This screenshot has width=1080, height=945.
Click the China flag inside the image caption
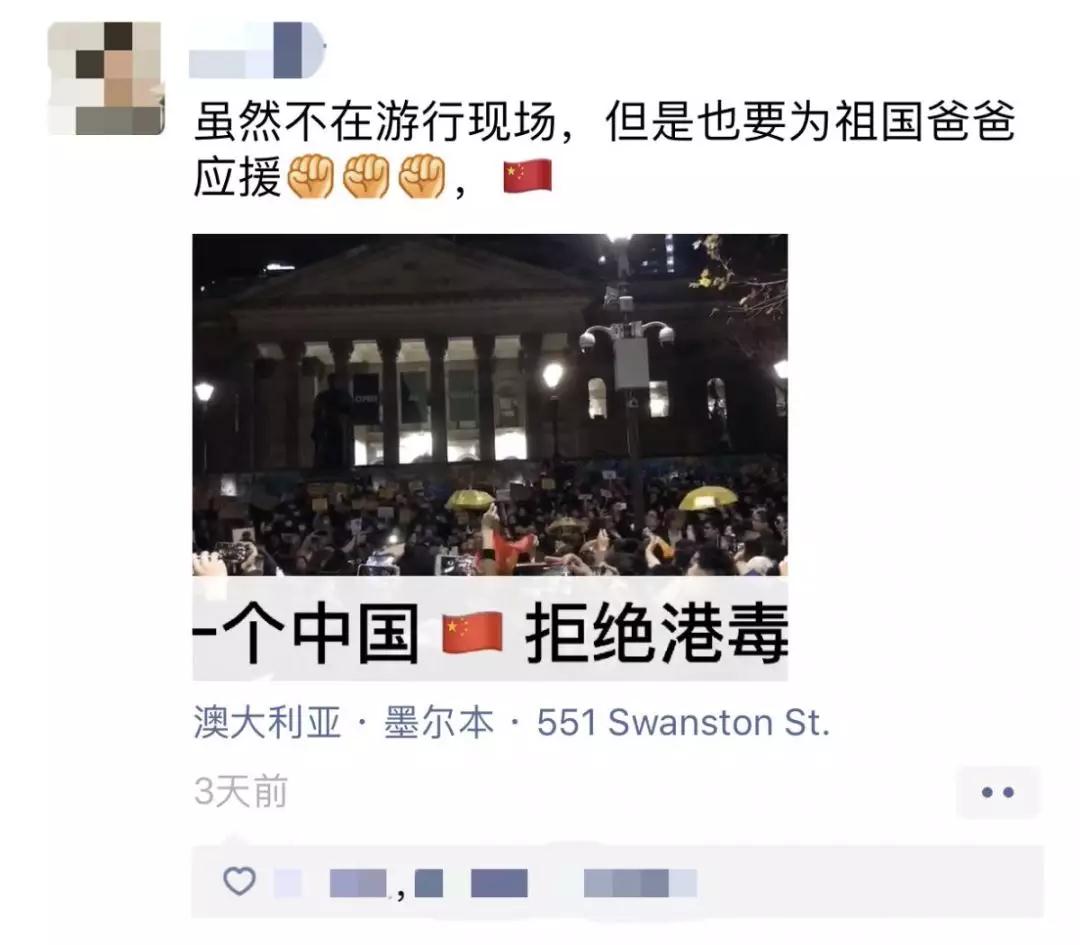[472, 632]
